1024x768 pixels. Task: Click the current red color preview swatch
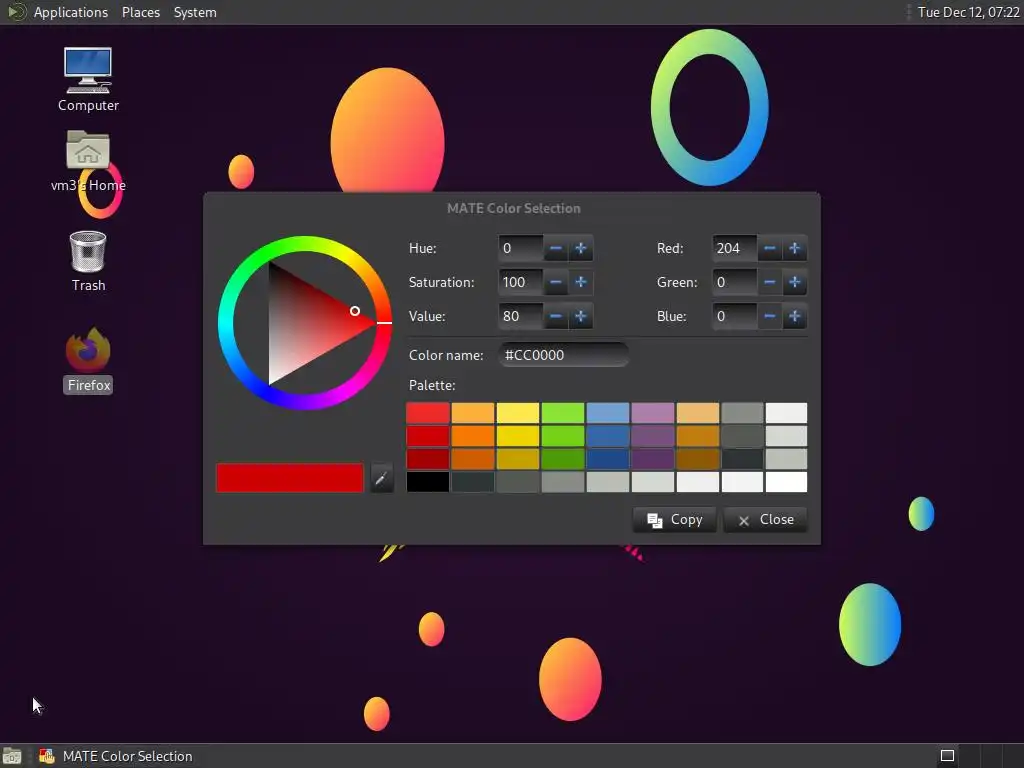pyautogui.click(x=290, y=478)
